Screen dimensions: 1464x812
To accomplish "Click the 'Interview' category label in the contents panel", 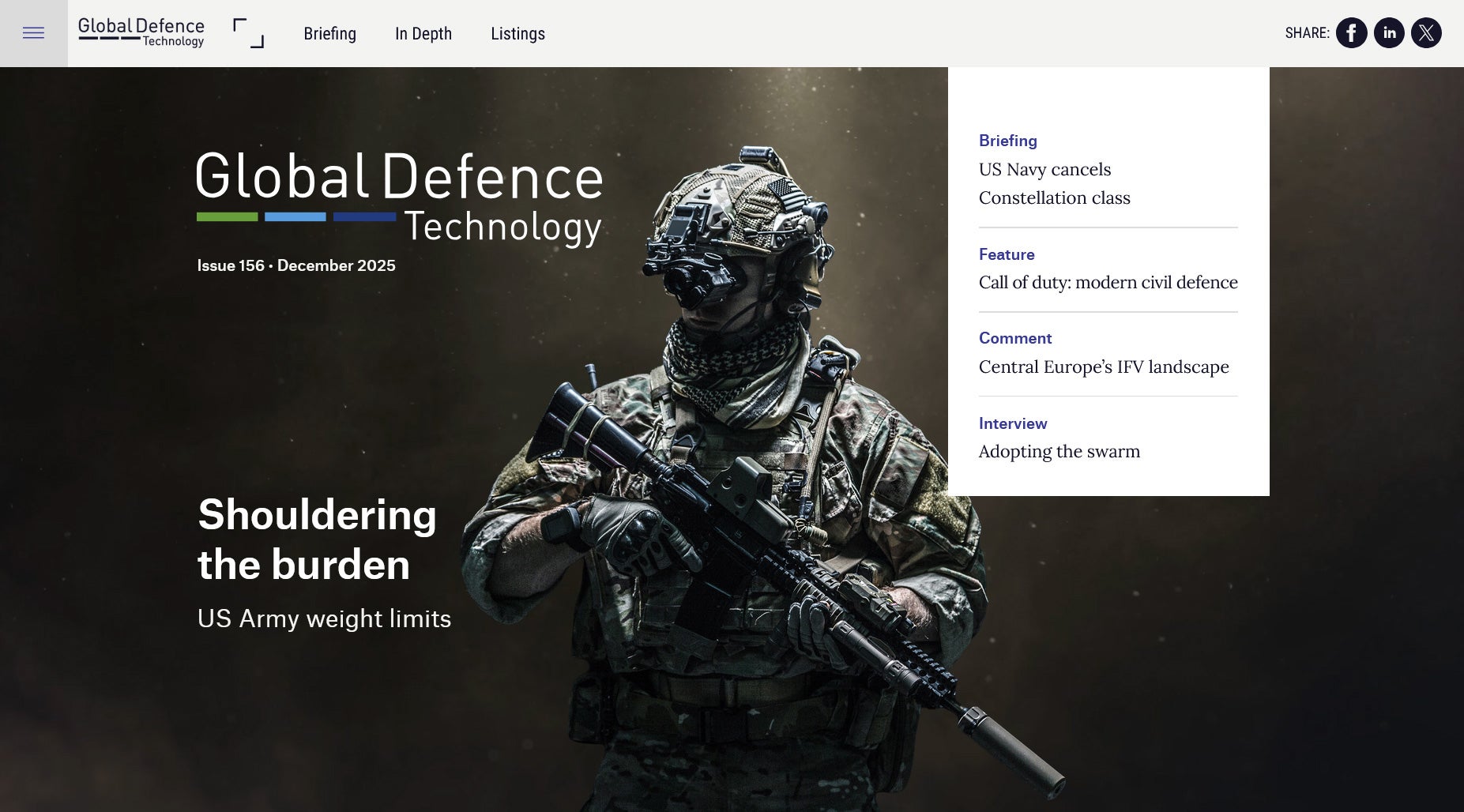I will [1012, 423].
